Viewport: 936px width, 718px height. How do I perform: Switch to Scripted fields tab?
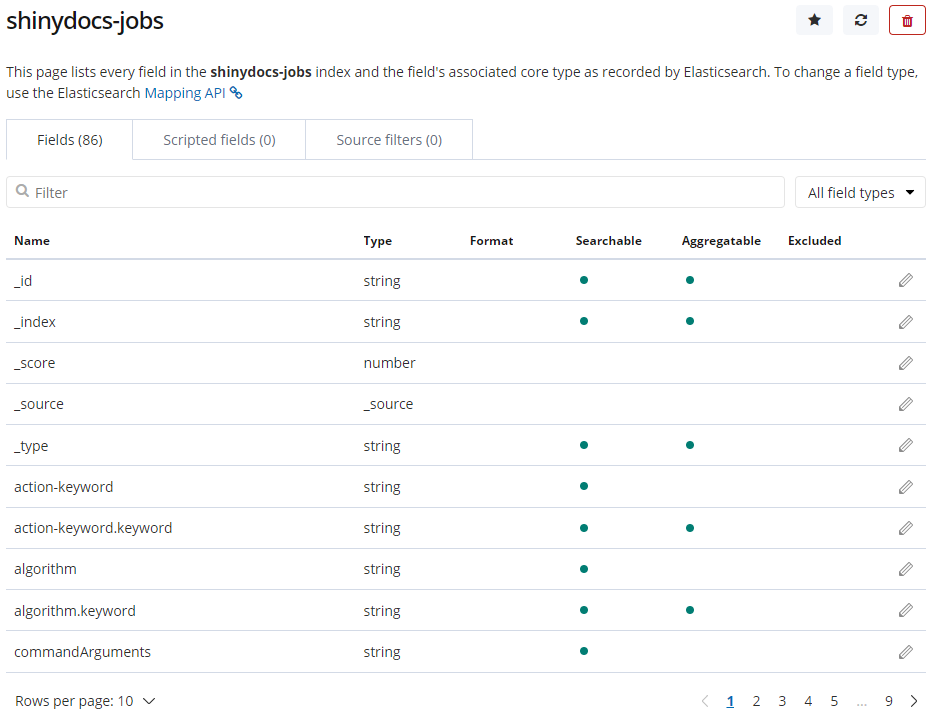click(x=219, y=140)
